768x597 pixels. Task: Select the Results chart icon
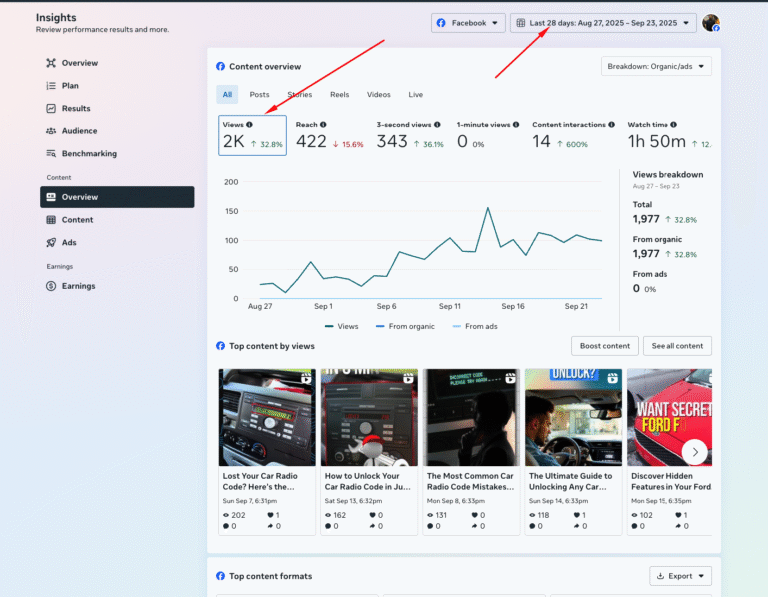pyautogui.click(x=51, y=108)
